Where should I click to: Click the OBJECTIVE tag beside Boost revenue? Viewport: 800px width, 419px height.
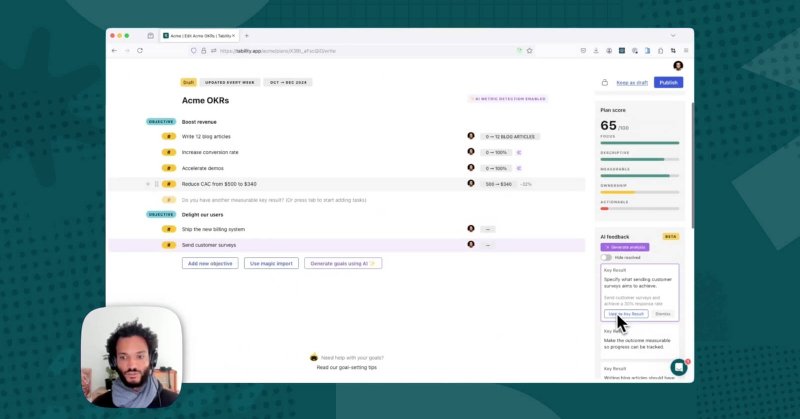tap(161, 122)
